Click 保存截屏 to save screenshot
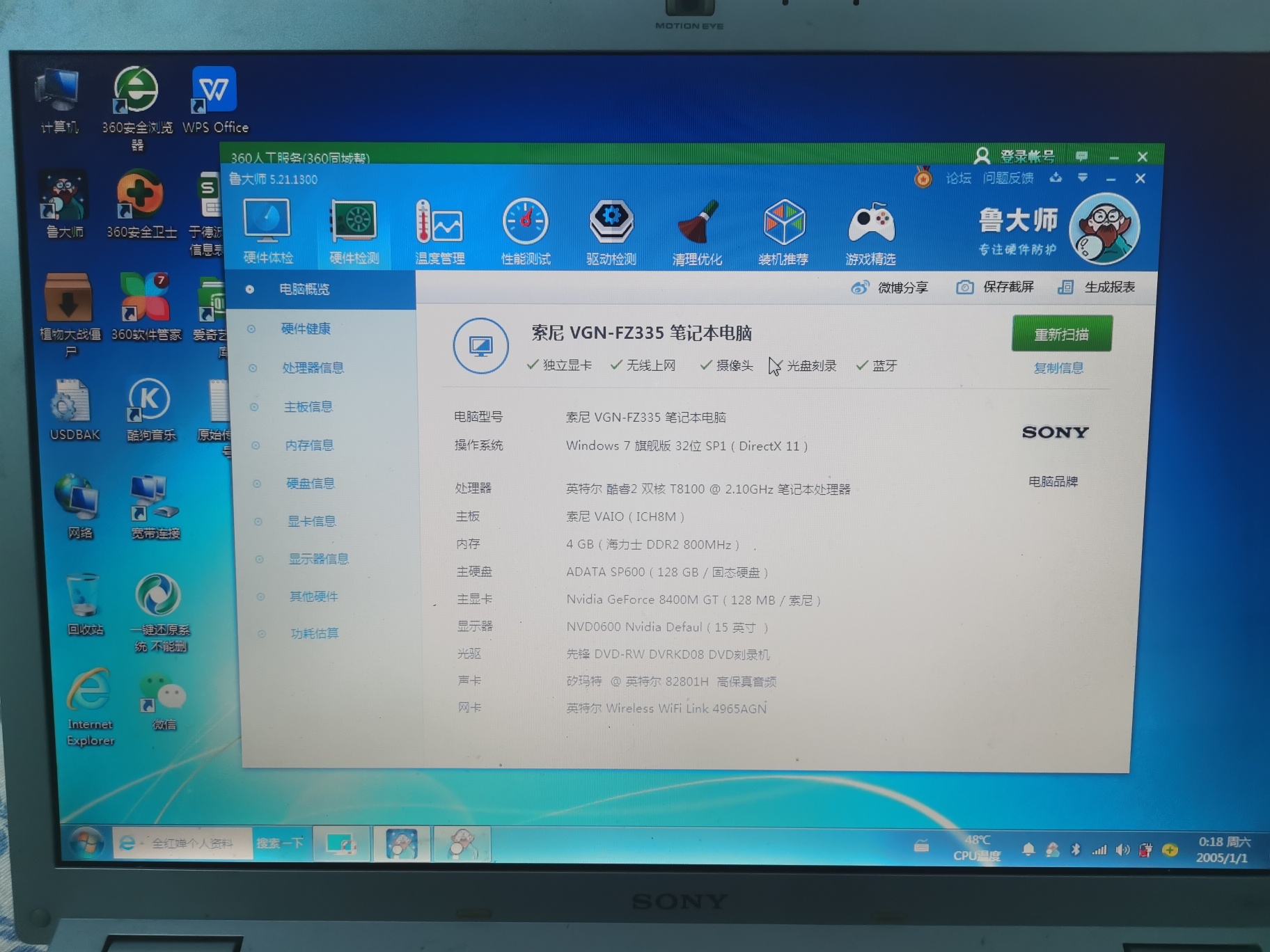 tap(994, 287)
